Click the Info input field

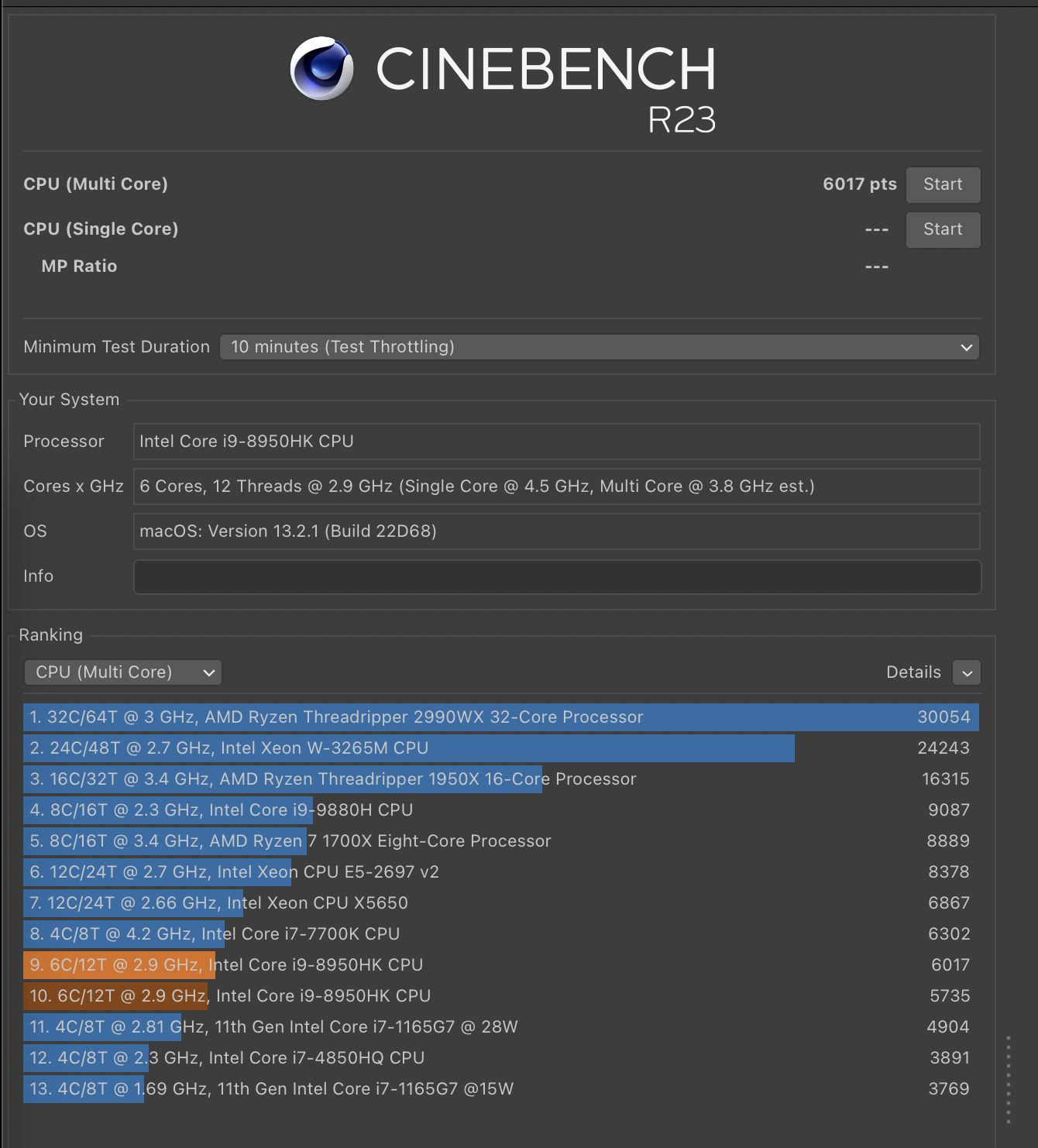(x=558, y=577)
